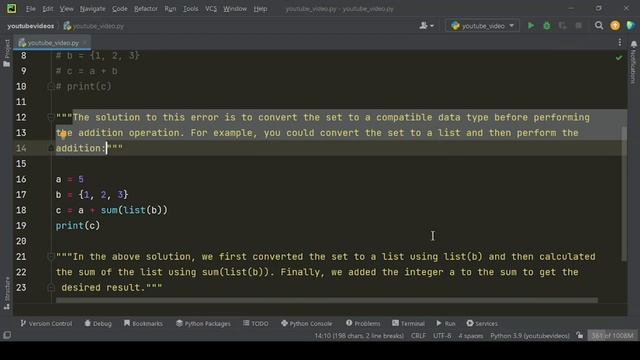Viewport: 640px width, 360px height.
Task: Open the Terminal tool window
Action: 408,323
